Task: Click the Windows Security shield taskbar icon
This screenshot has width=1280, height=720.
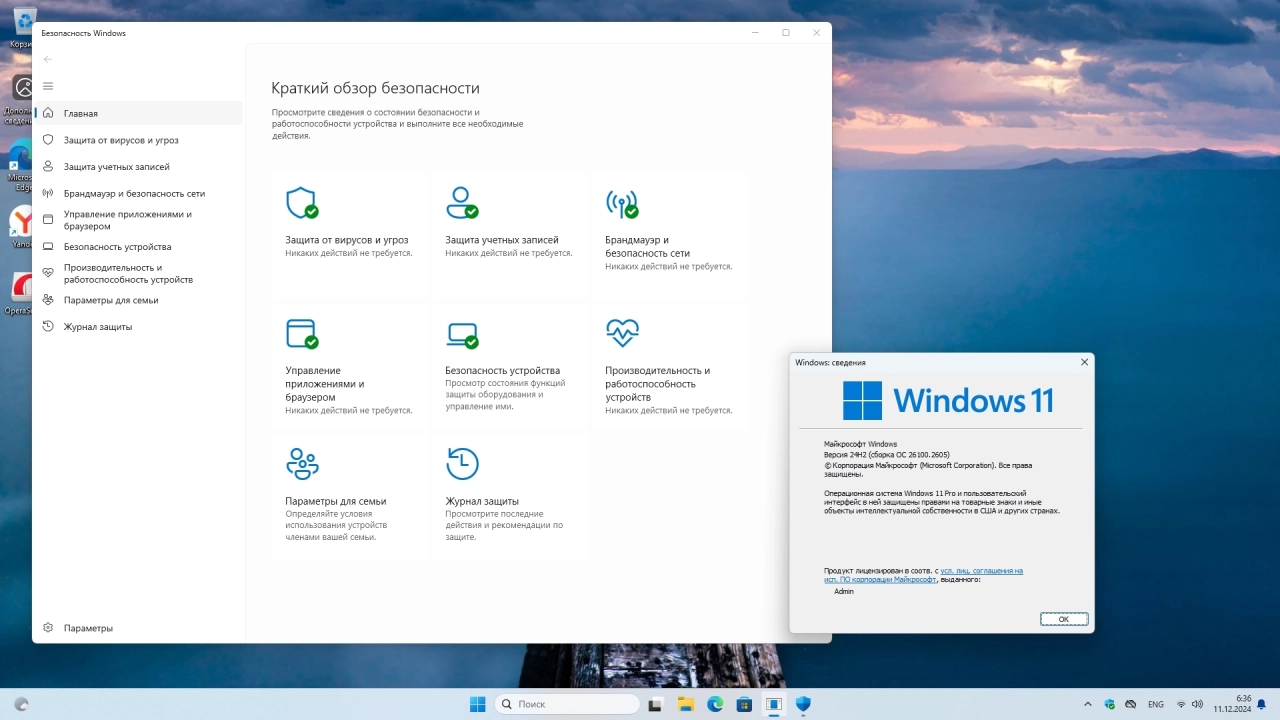Action: 803,704
